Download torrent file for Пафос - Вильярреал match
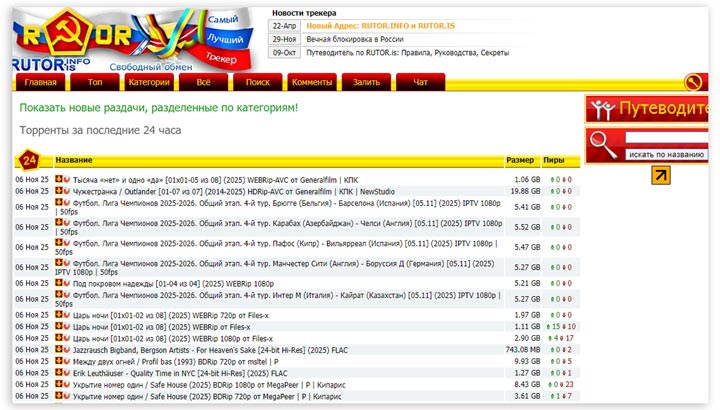The width and height of the screenshot is (720, 410). [59, 243]
